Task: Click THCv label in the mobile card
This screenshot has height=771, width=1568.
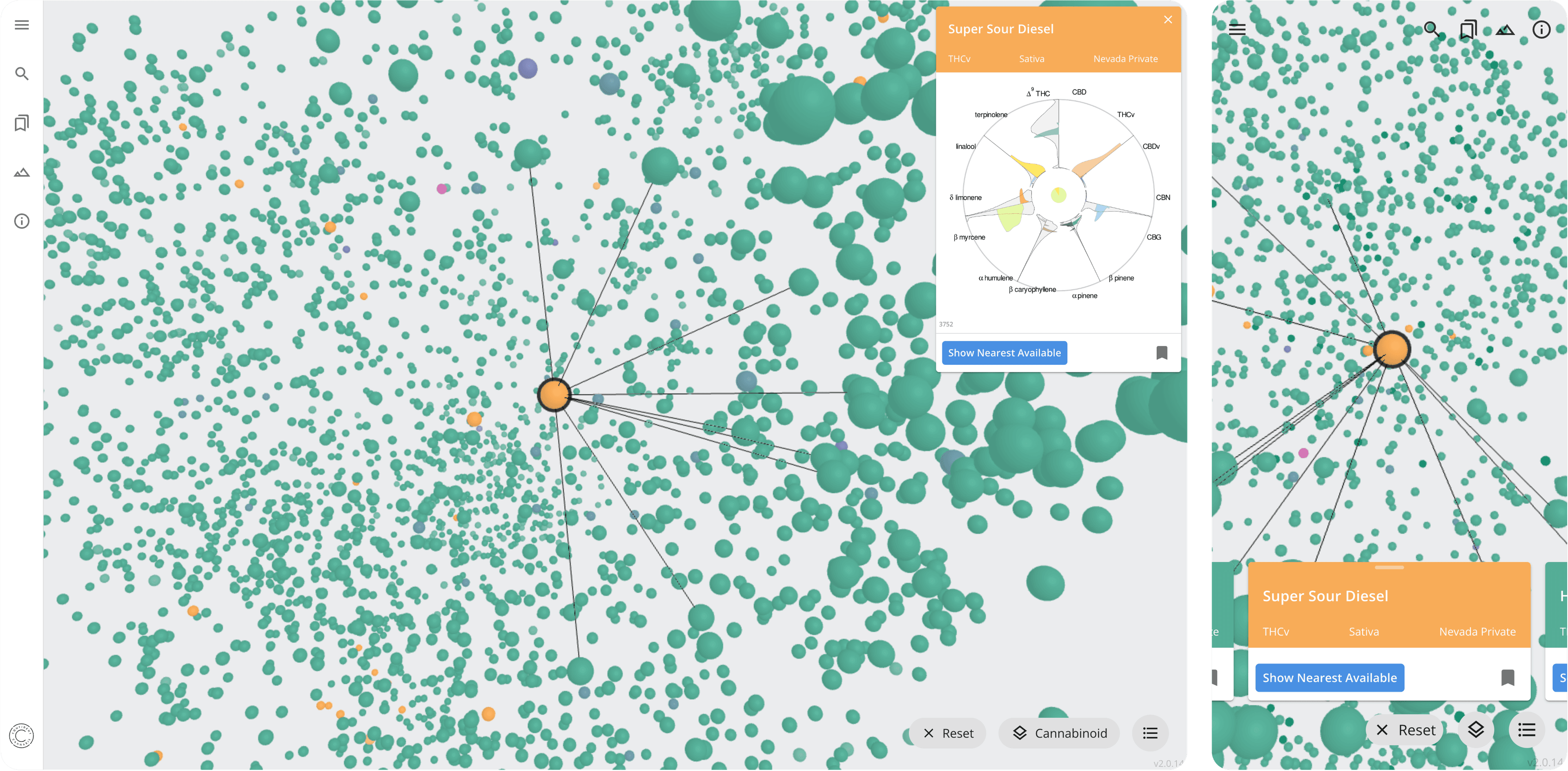Action: click(x=1275, y=632)
